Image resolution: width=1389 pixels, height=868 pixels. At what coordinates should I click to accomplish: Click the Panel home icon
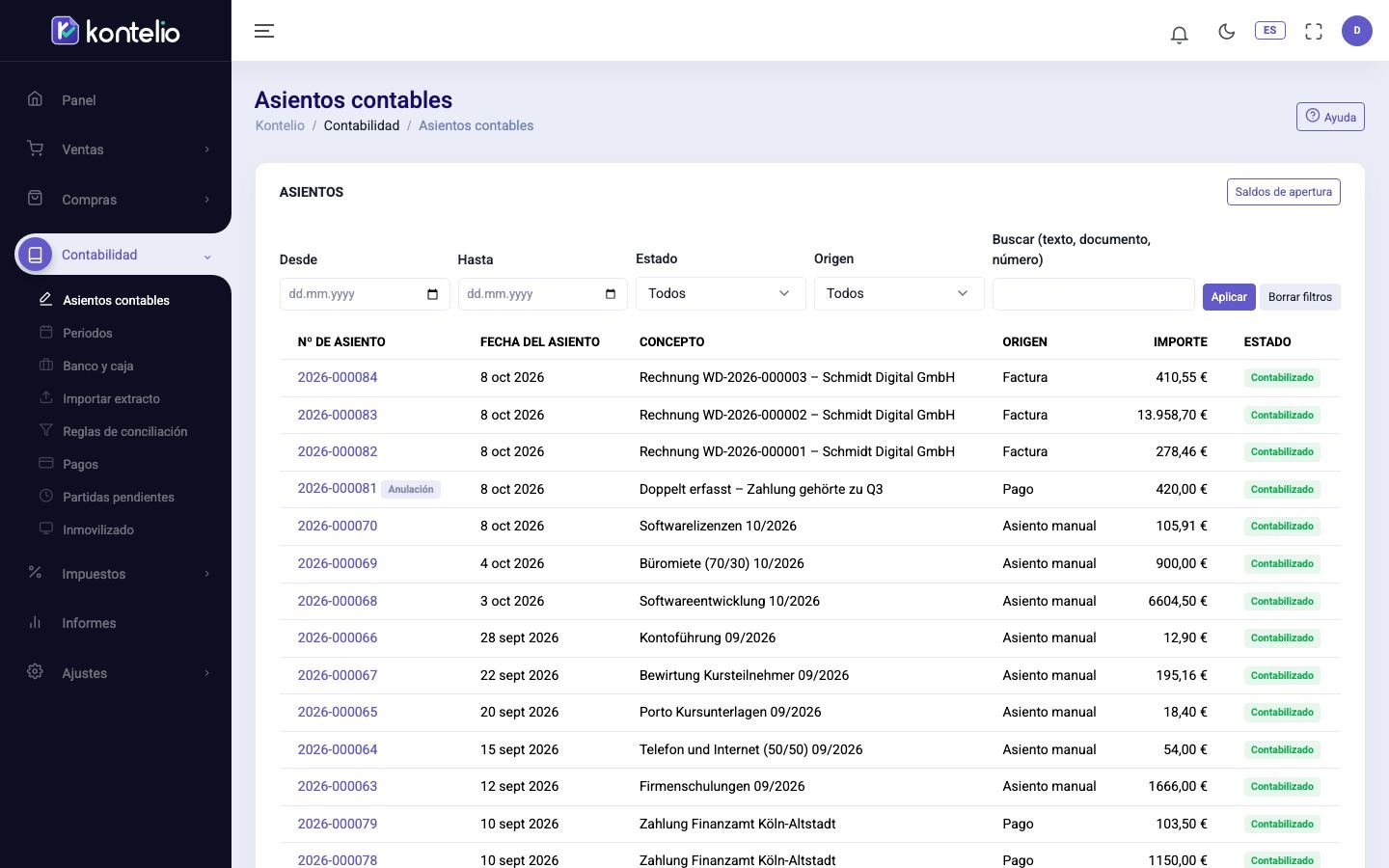pos(36,98)
